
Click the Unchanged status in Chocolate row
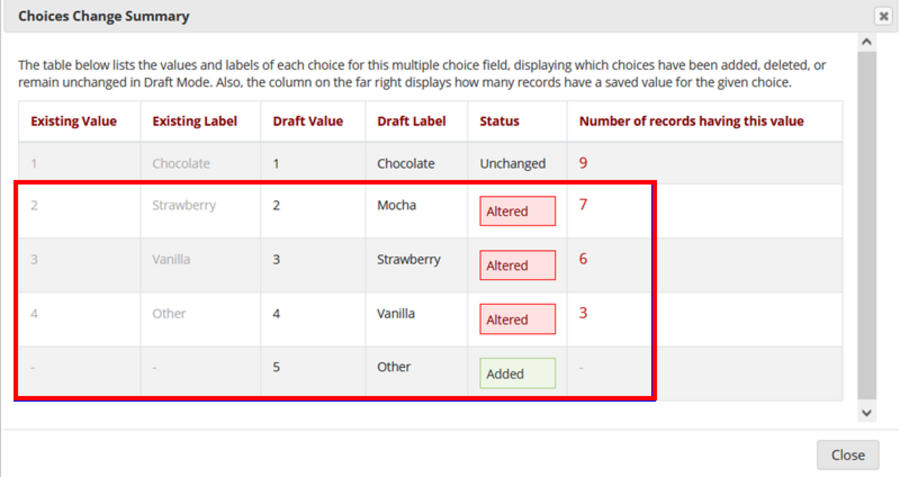coord(512,163)
